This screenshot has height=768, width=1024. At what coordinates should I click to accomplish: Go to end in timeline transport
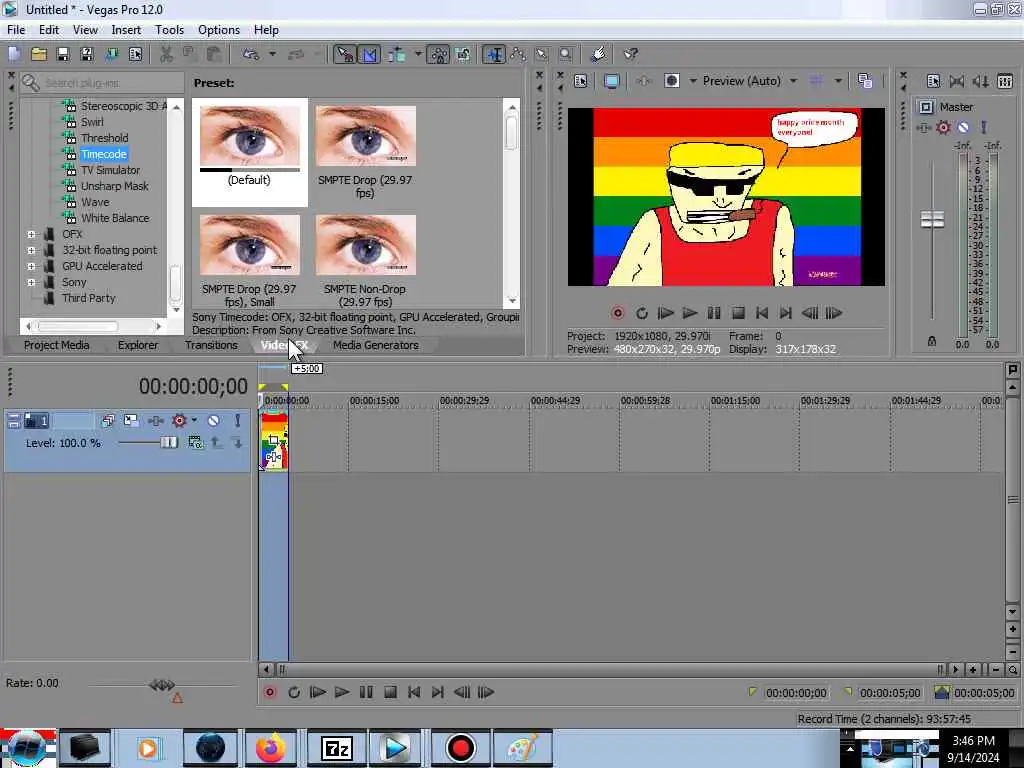pyautogui.click(x=438, y=692)
